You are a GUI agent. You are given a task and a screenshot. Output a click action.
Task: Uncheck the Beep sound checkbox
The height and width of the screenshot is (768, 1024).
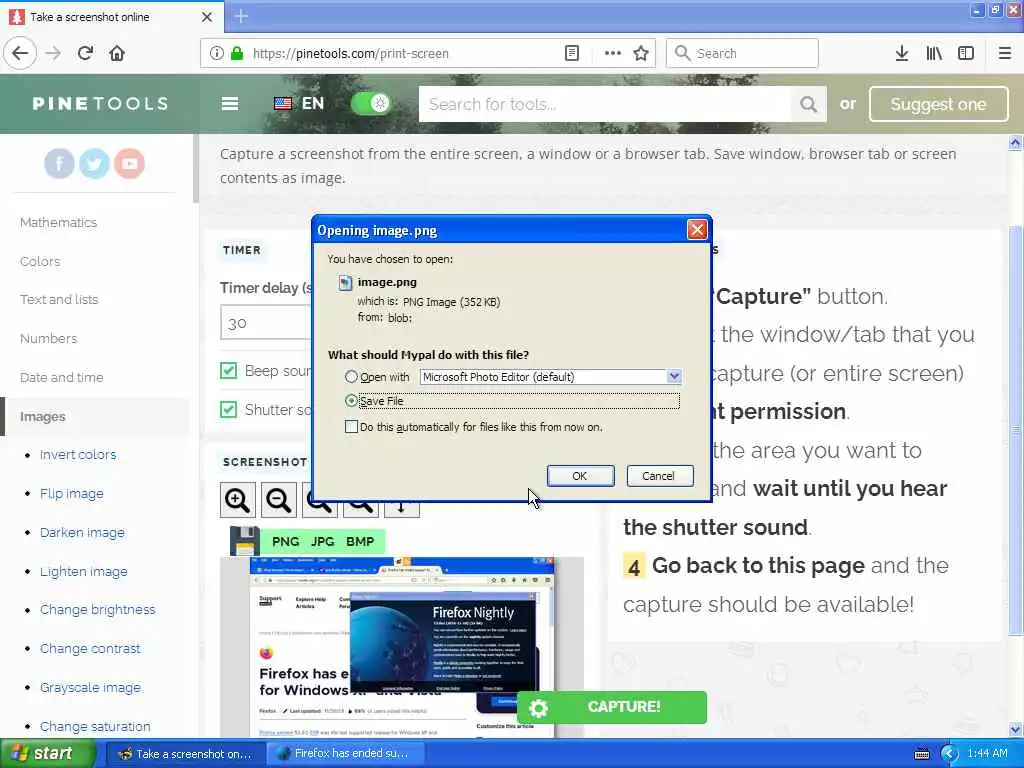[x=229, y=371]
